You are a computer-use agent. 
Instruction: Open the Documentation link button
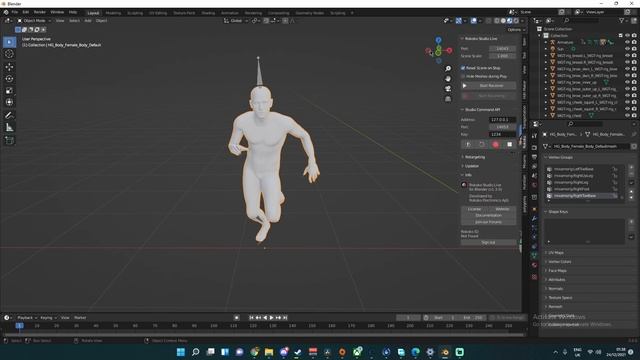pyautogui.click(x=489, y=216)
